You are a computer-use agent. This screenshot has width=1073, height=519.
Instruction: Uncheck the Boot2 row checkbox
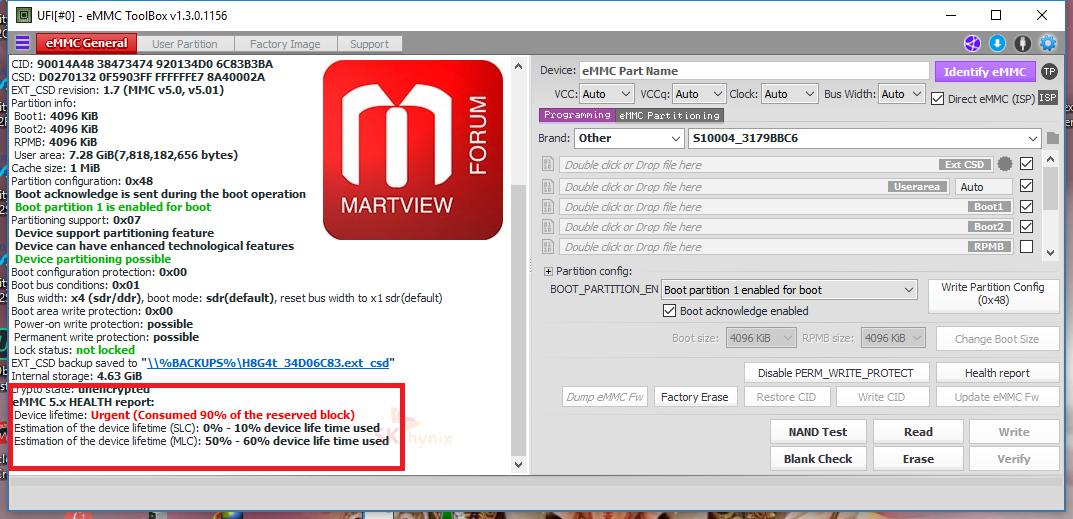tap(1026, 226)
